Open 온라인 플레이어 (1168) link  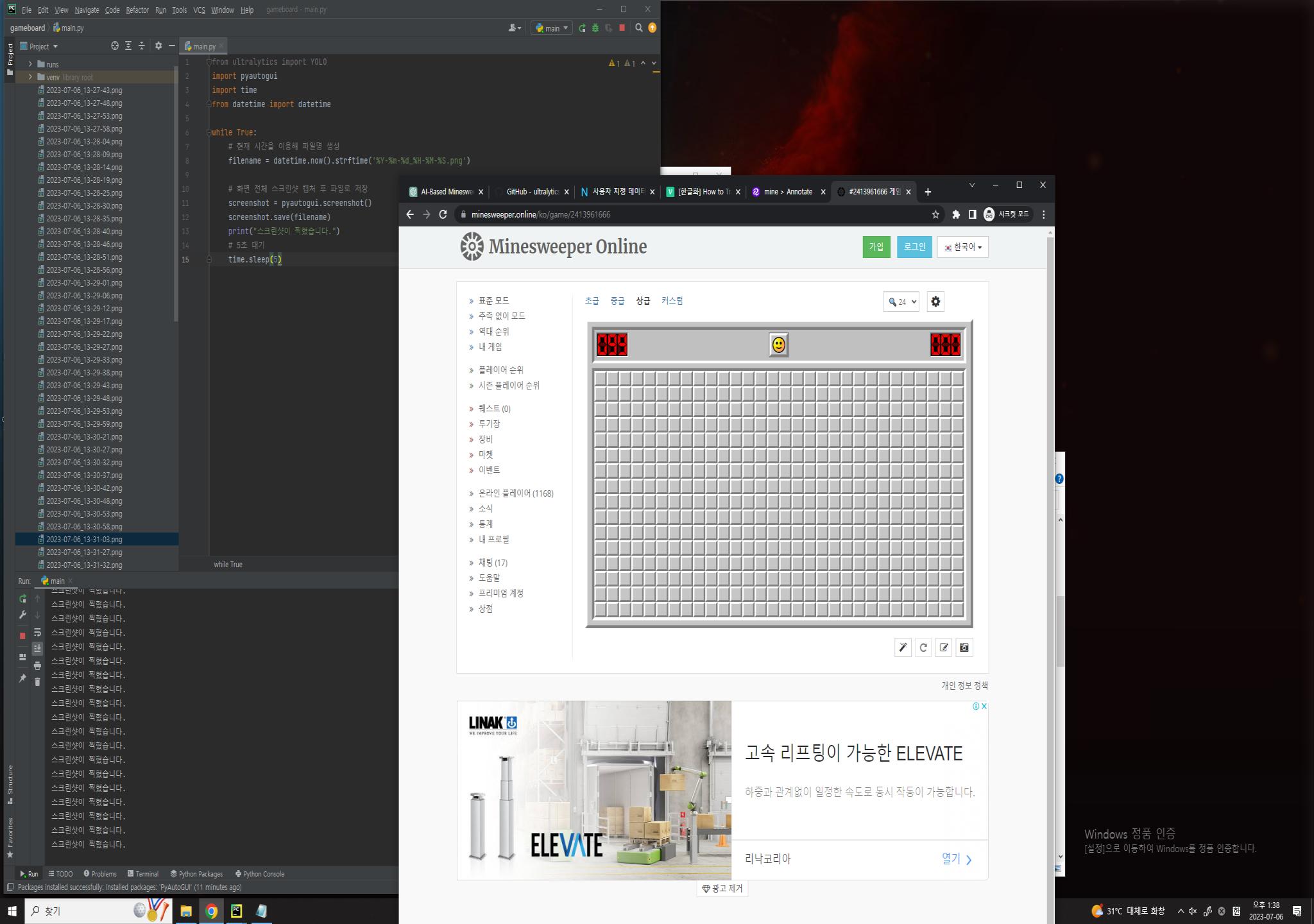coord(516,493)
